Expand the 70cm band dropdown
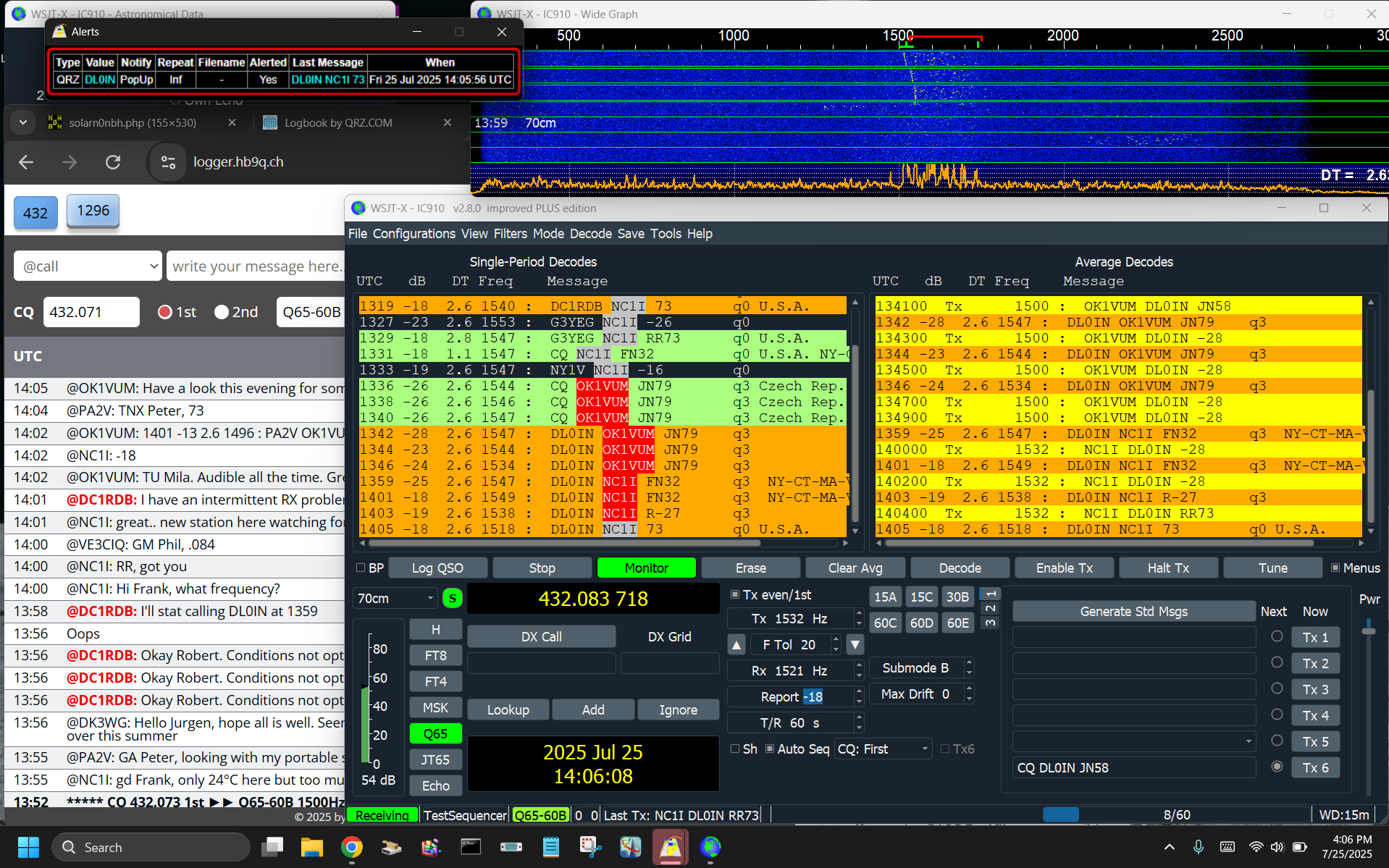This screenshot has width=1389, height=868. point(395,598)
